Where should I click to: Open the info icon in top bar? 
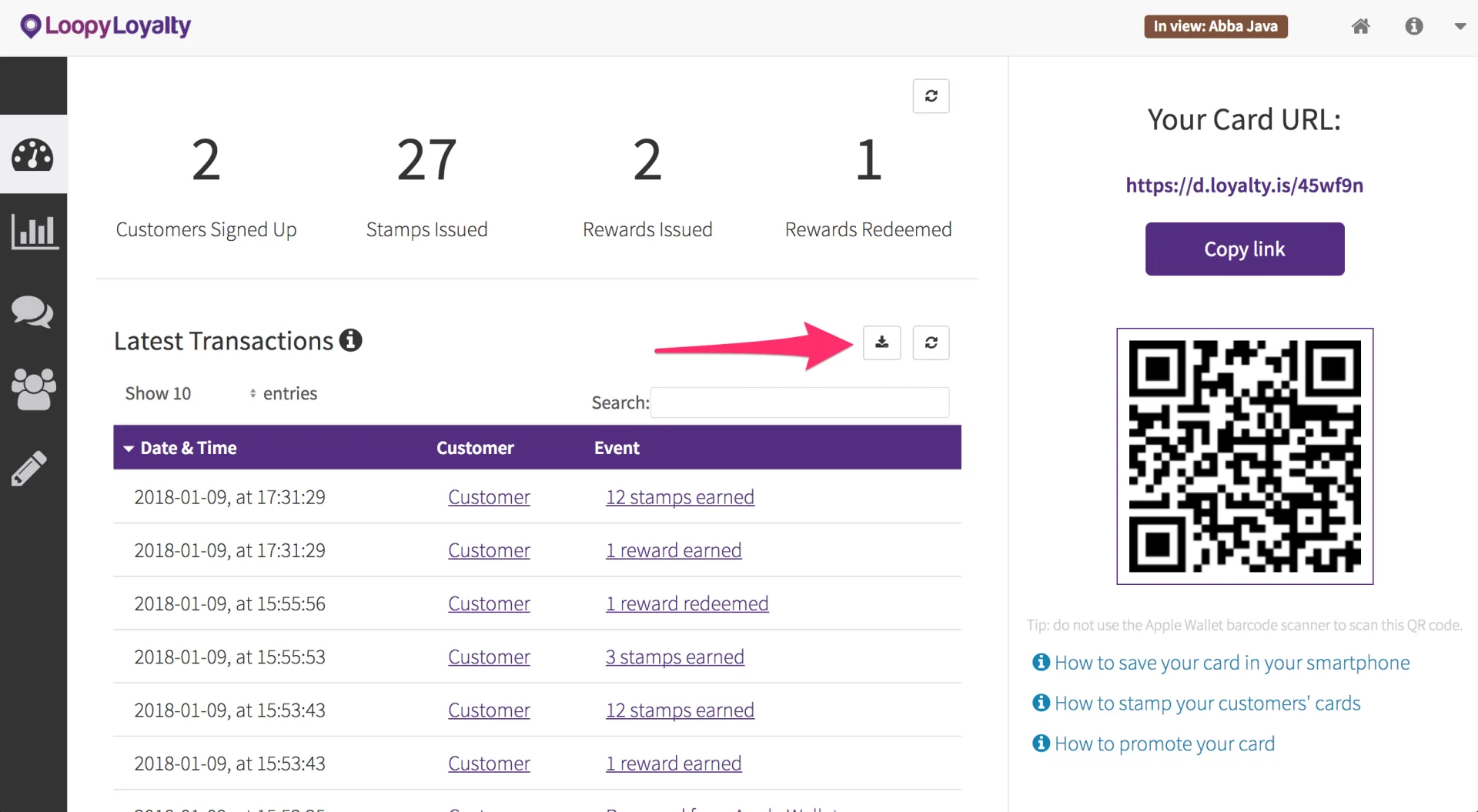point(1413,26)
